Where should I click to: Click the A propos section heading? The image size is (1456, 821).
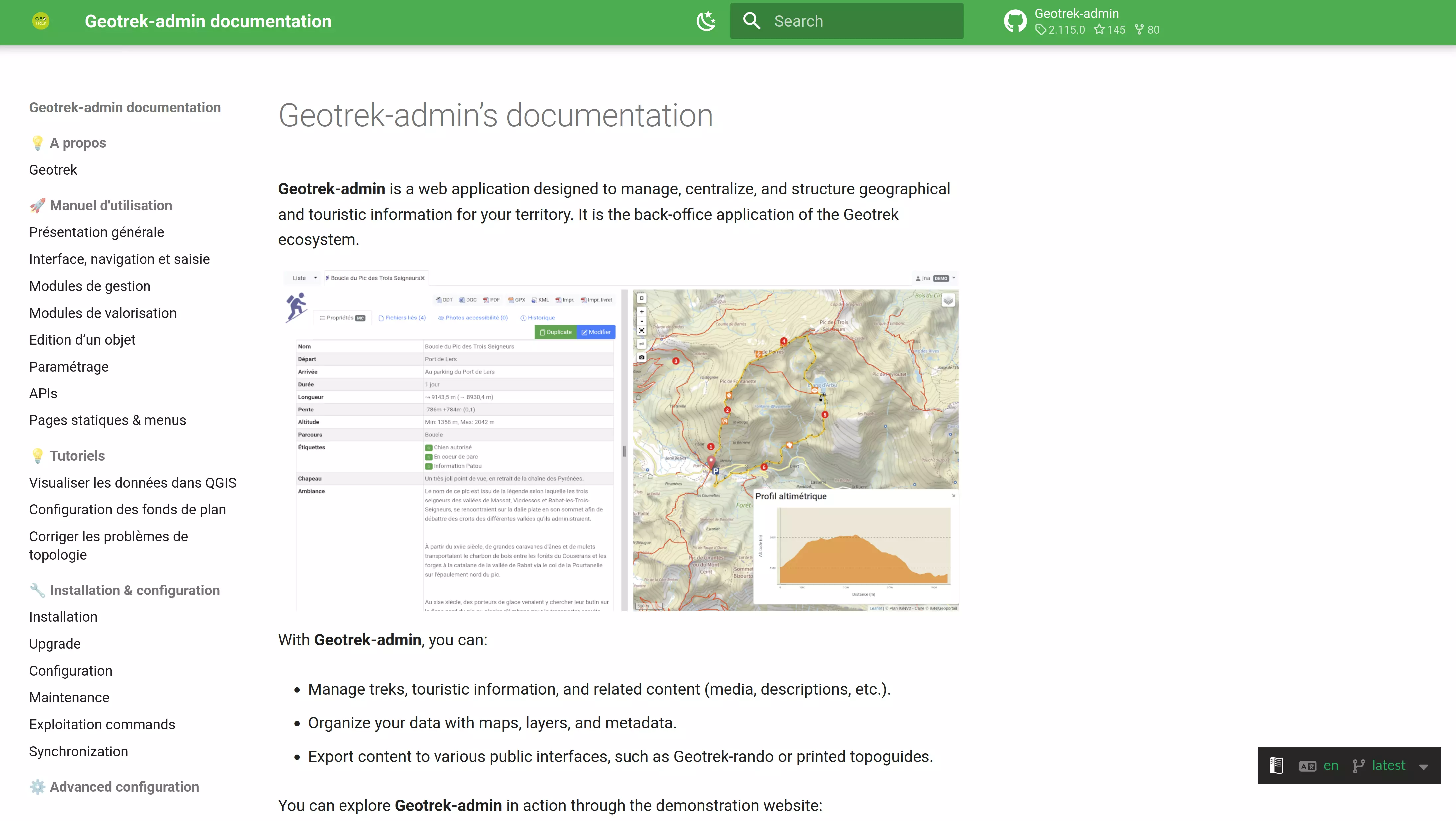tap(68, 143)
